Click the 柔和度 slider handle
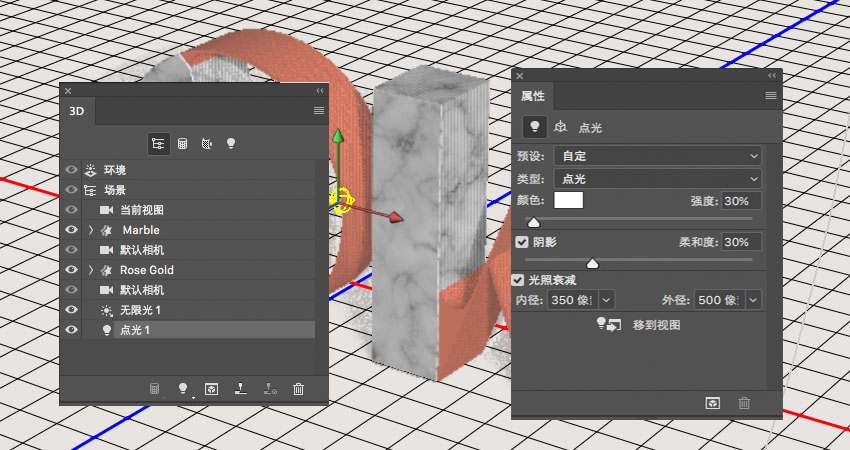850x450 pixels. pyautogui.click(x=593, y=263)
